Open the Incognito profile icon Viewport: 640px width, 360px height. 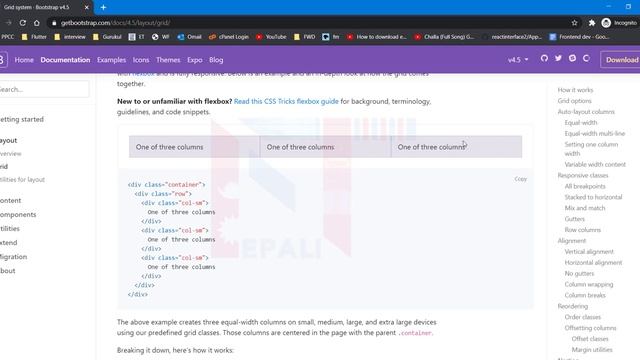click(x=606, y=23)
